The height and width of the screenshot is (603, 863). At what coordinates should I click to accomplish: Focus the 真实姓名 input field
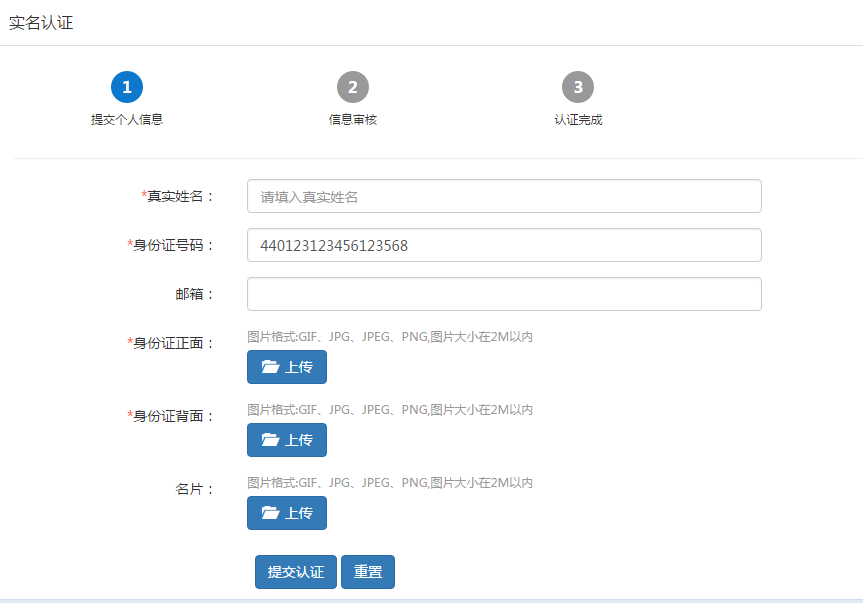point(504,196)
